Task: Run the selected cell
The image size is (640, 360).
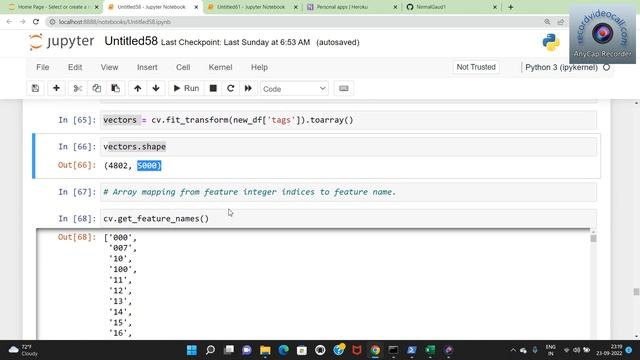Action: pyautogui.click(x=186, y=88)
